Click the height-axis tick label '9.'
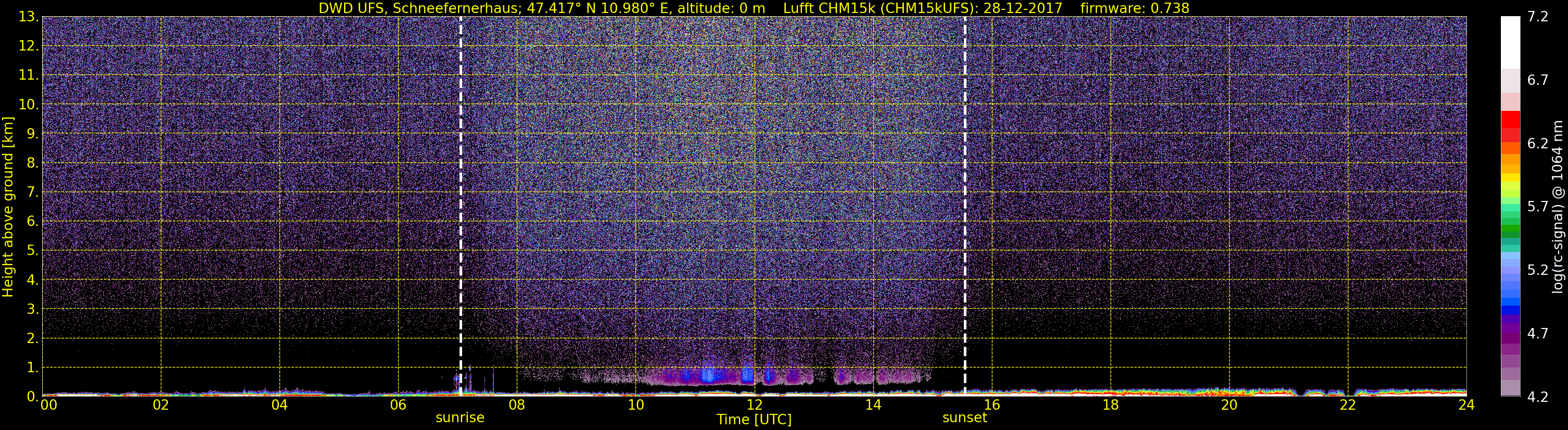1568x430 pixels. click(x=32, y=134)
